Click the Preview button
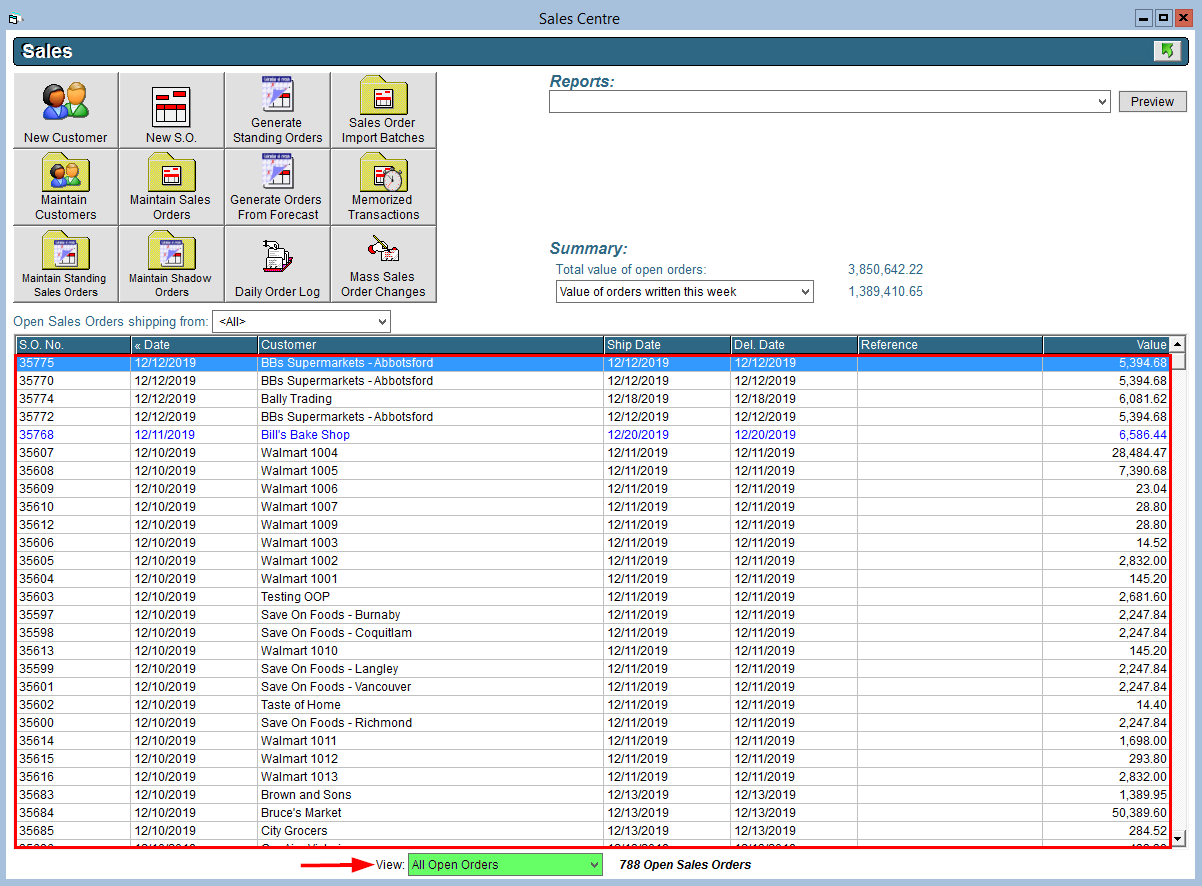 pos(1153,102)
